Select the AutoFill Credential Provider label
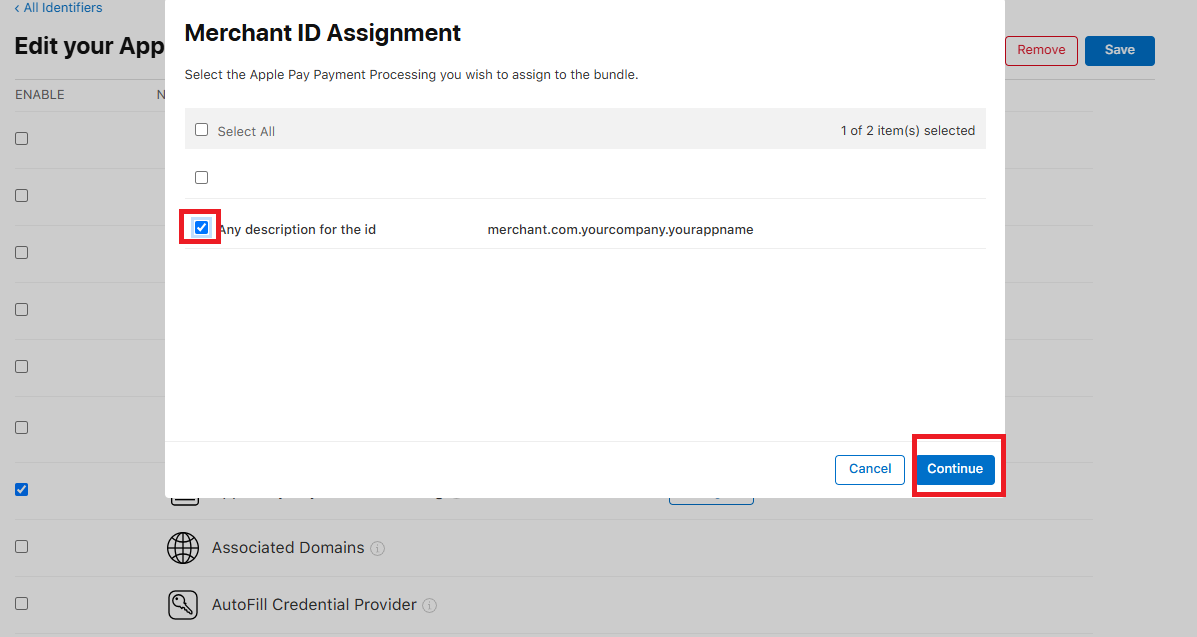 pyautogui.click(x=314, y=605)
